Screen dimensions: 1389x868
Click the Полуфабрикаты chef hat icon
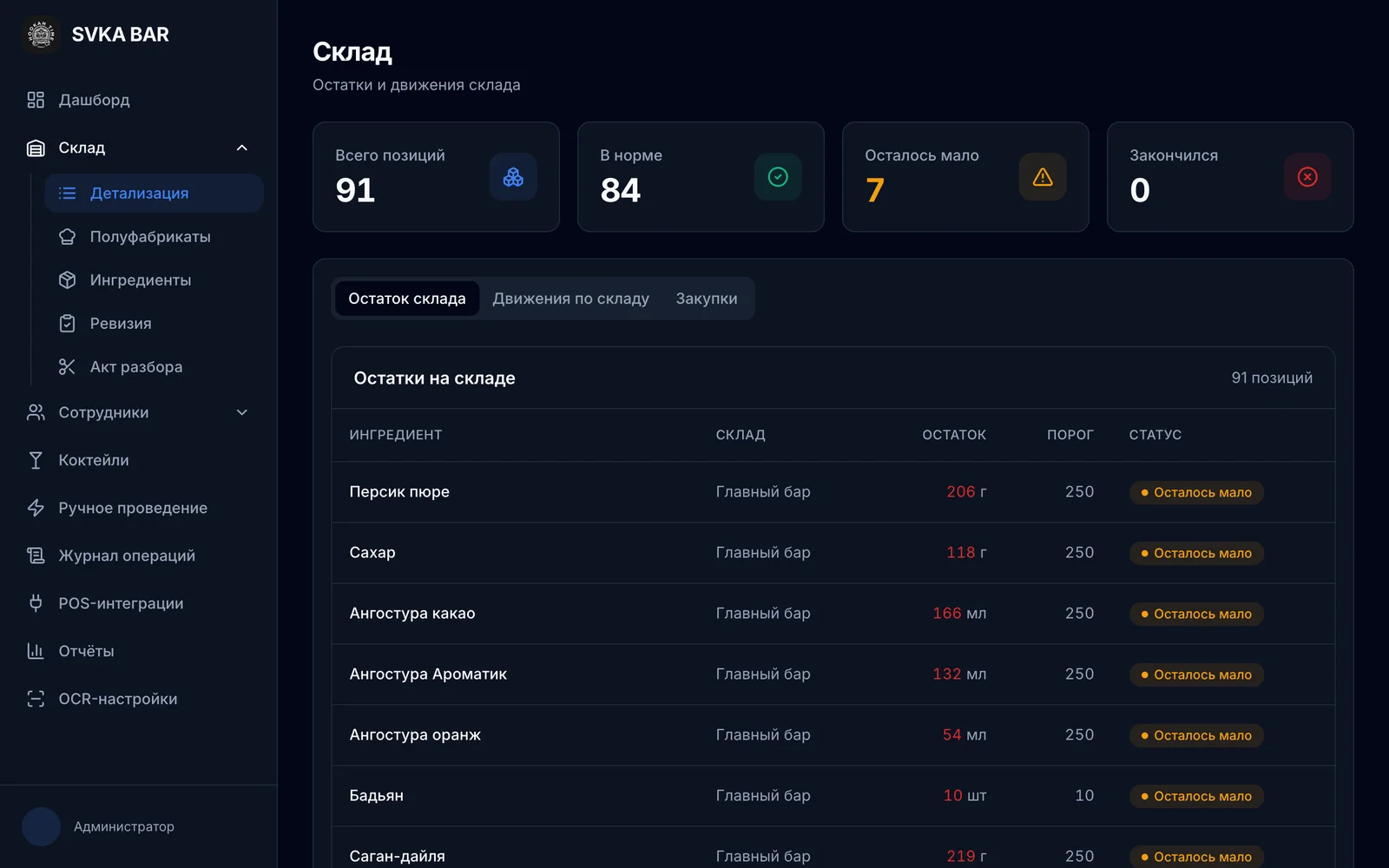pyautogui.click(x=67, y=237)
